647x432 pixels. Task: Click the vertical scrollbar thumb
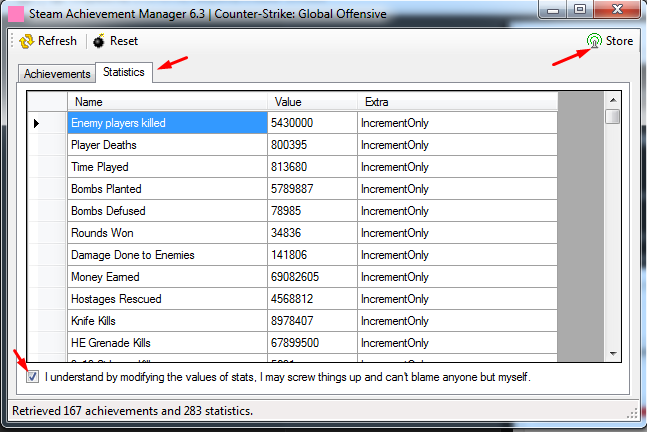[x=613, y=116]
